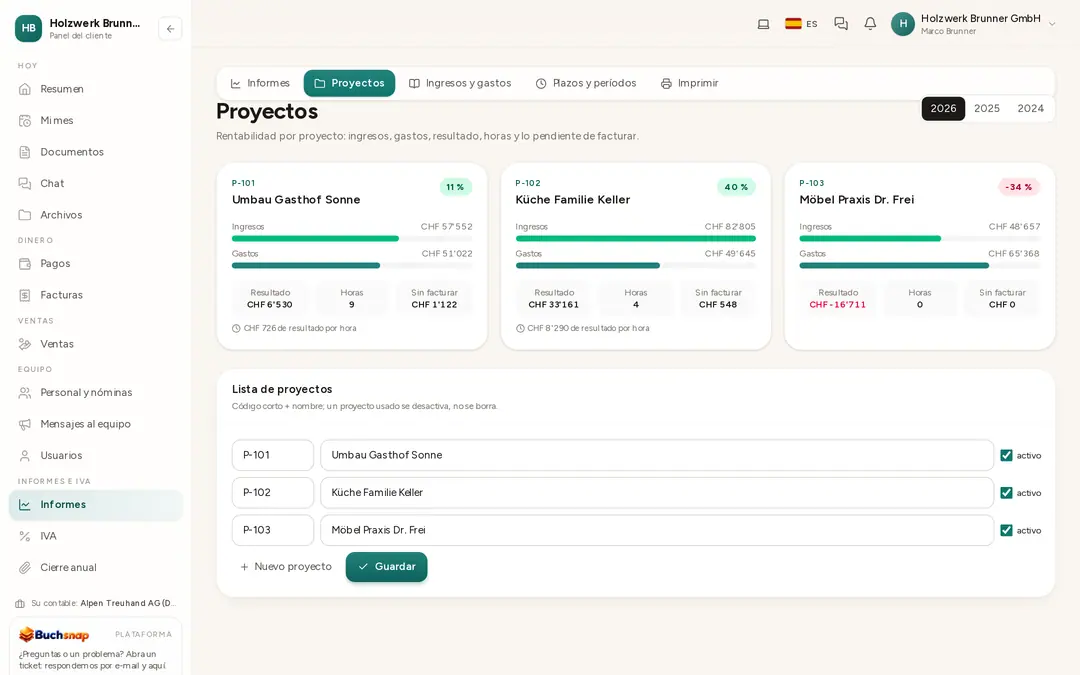Click the 40 % margin badge

coord(736,187)
